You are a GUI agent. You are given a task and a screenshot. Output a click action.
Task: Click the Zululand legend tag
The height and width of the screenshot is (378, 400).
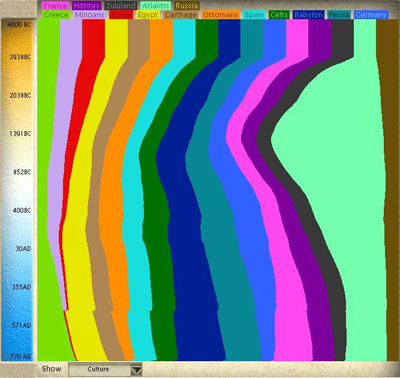coord(121,6)
